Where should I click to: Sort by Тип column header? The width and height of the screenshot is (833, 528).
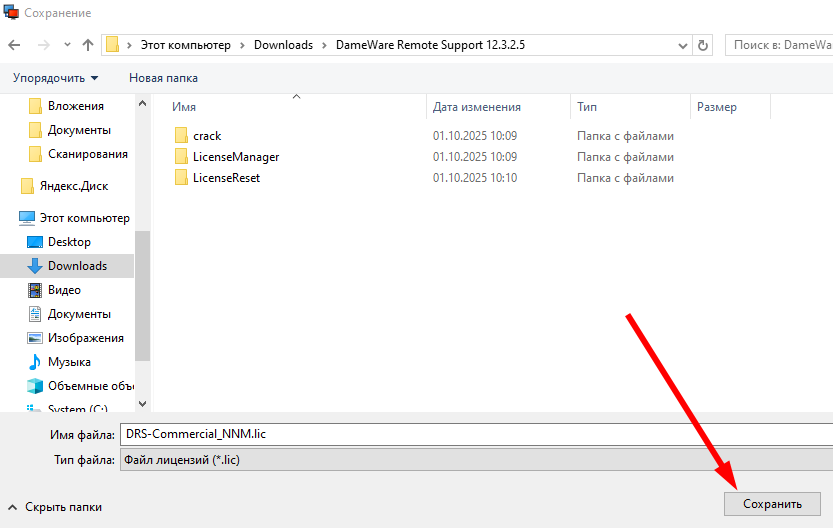pos(587,107)
